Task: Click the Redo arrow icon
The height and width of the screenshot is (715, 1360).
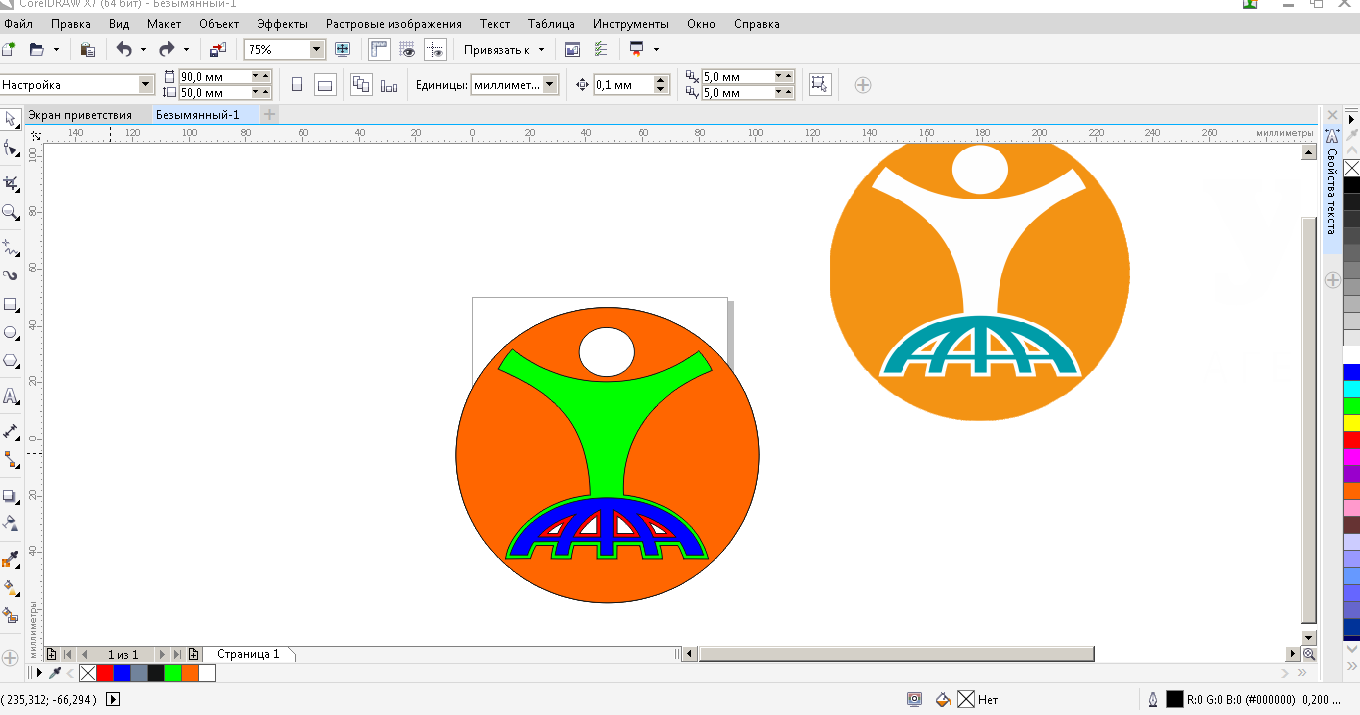Action: pyautogui.click(x=167, y=49)
